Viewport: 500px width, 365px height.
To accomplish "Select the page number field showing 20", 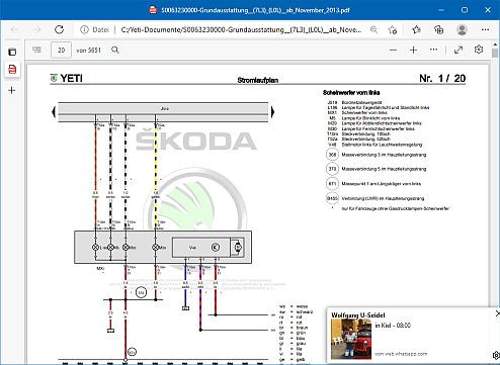I will click(x=61, y=50).
